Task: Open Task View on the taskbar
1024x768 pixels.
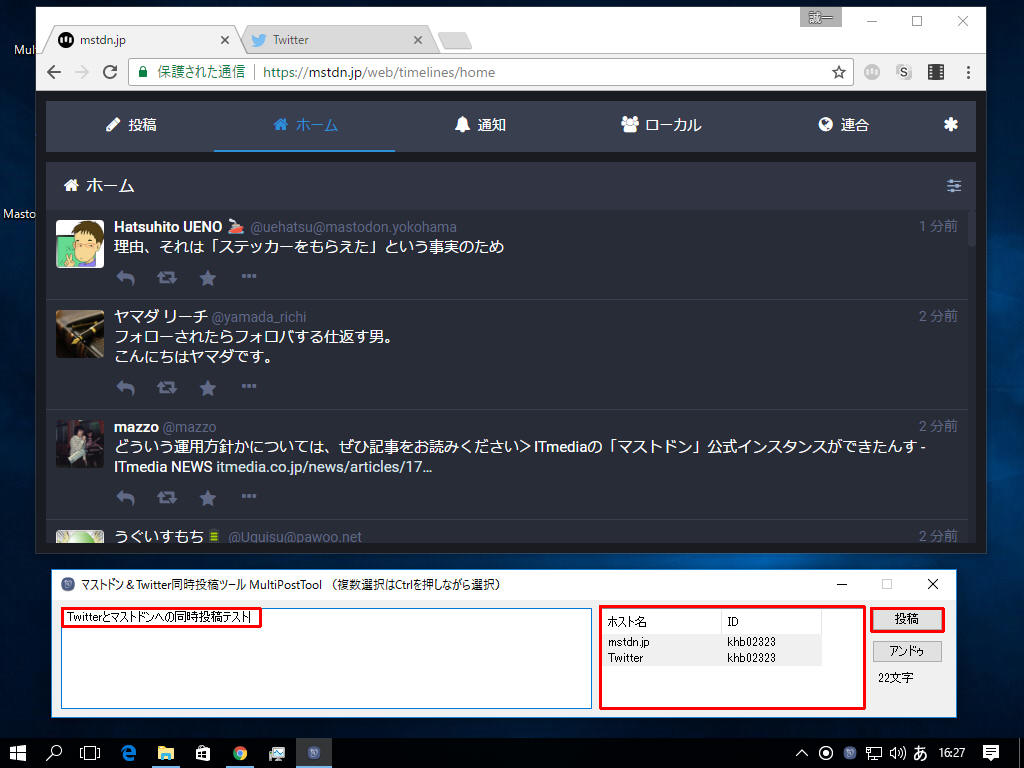Action: 90,753
